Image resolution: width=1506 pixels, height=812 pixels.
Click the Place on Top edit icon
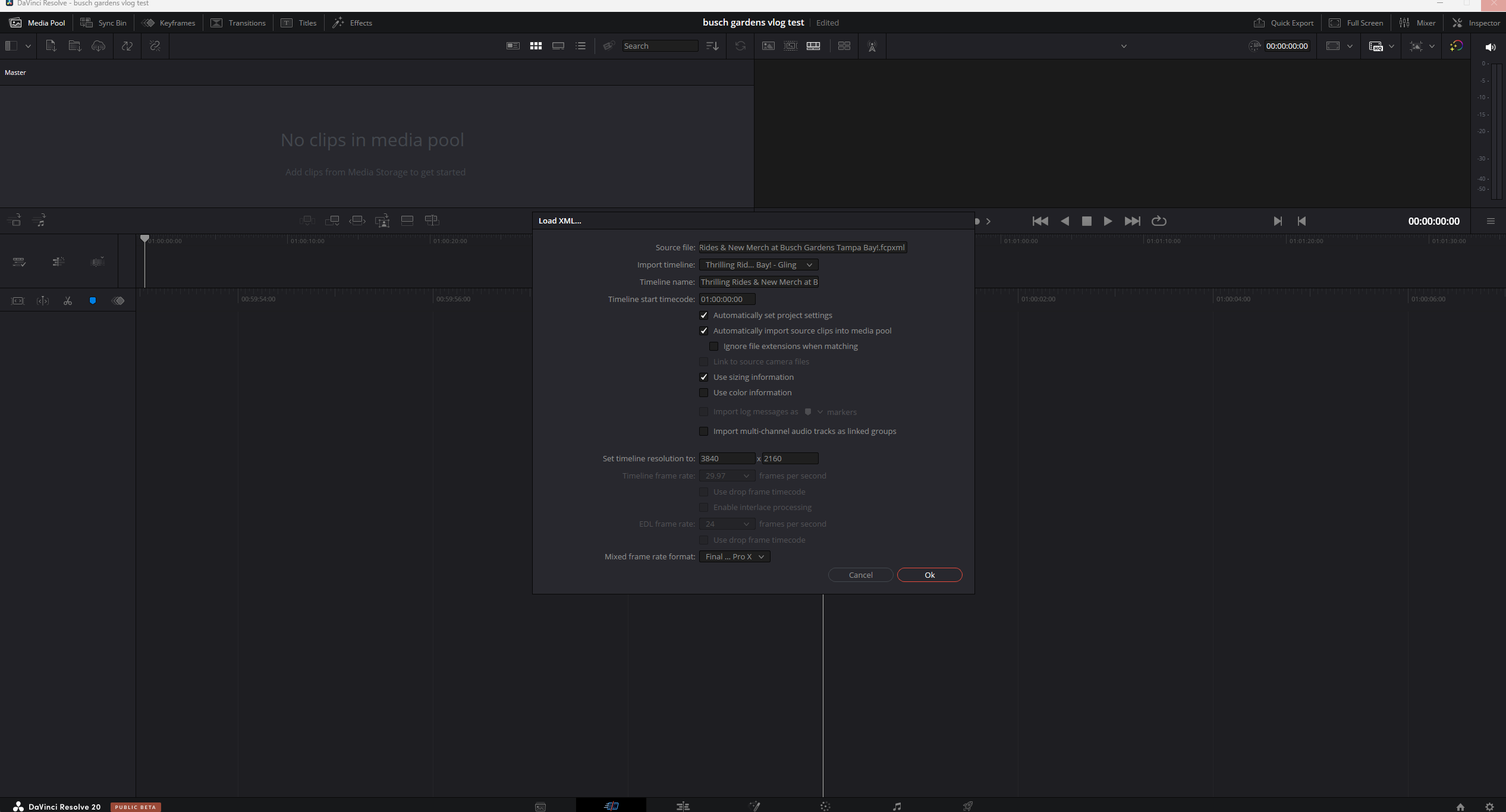(407, 221)
